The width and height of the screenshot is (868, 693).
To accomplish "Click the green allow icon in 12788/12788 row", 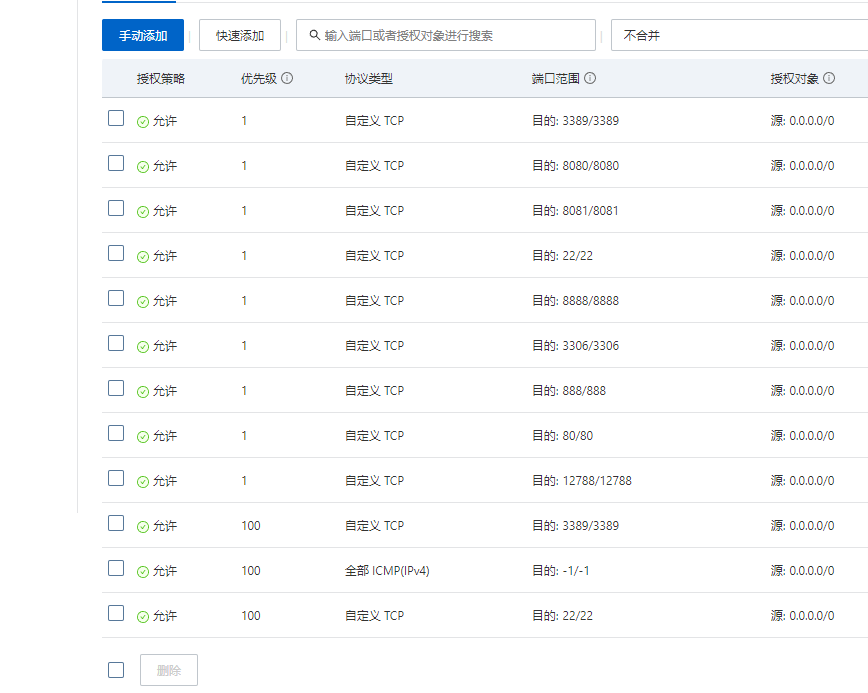I will [143, 482].
